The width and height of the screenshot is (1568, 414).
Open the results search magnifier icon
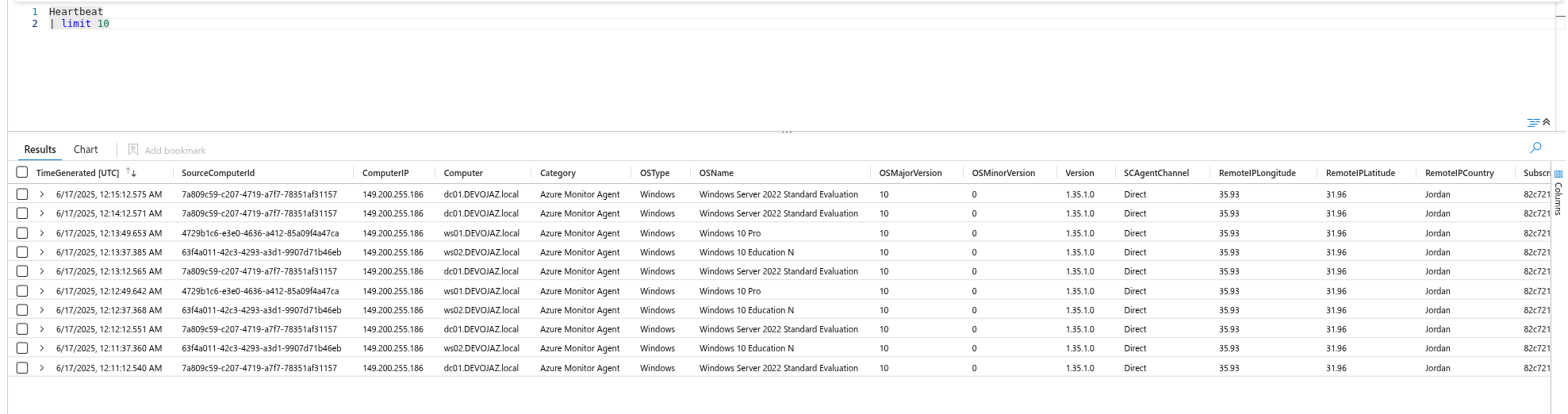pyautogui.click(x=1535, y=148)
